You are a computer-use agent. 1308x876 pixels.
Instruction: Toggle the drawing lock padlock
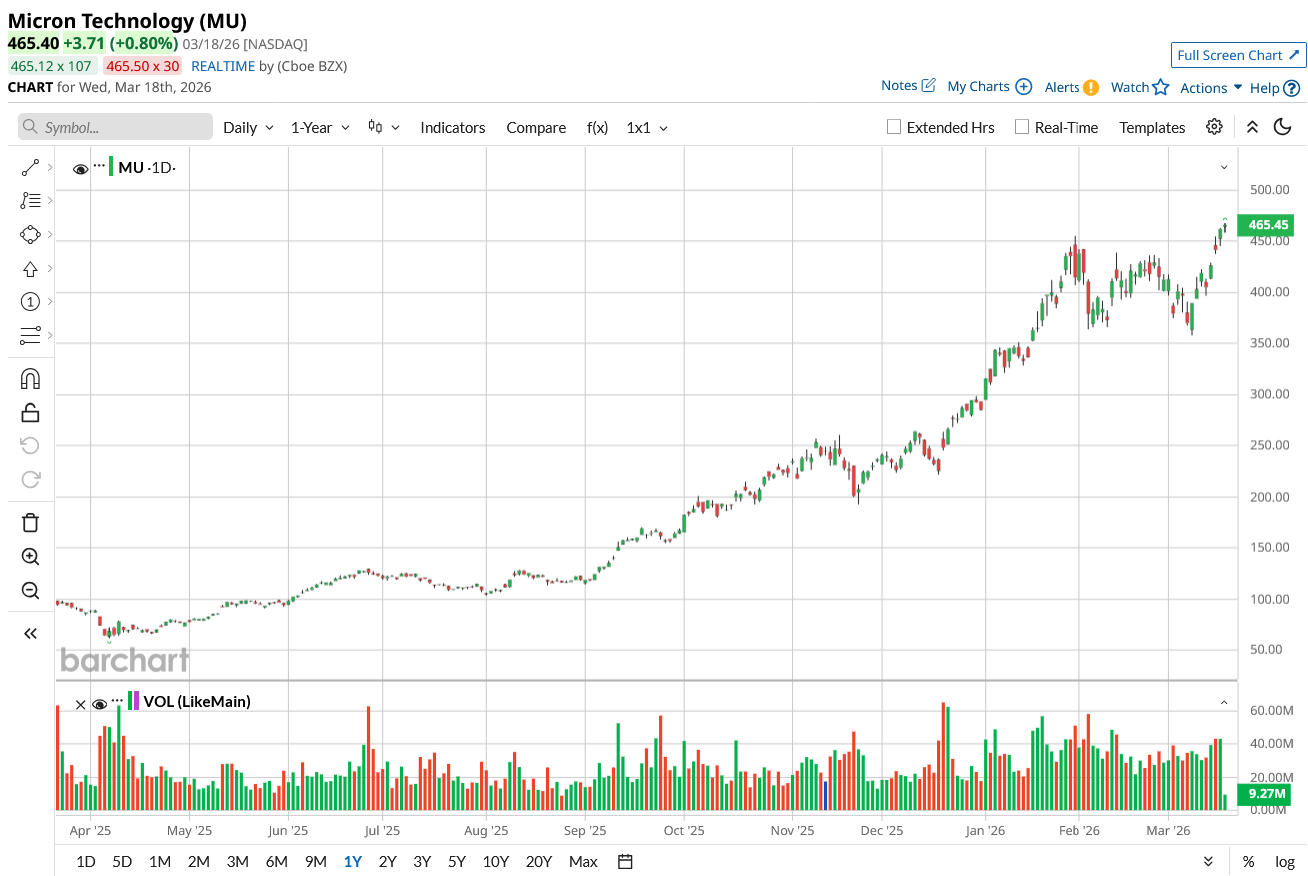30,412
